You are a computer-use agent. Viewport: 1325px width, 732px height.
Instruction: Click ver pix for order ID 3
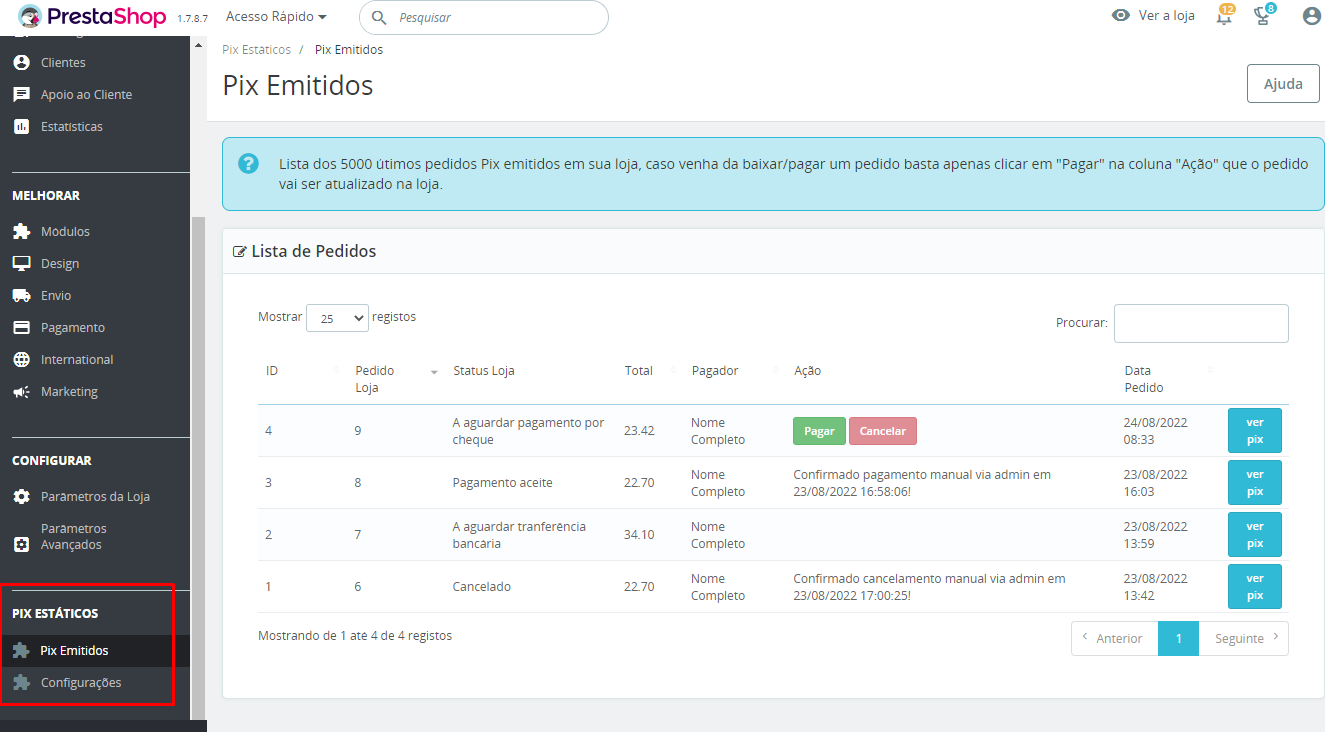click(x=1255, y=483)
